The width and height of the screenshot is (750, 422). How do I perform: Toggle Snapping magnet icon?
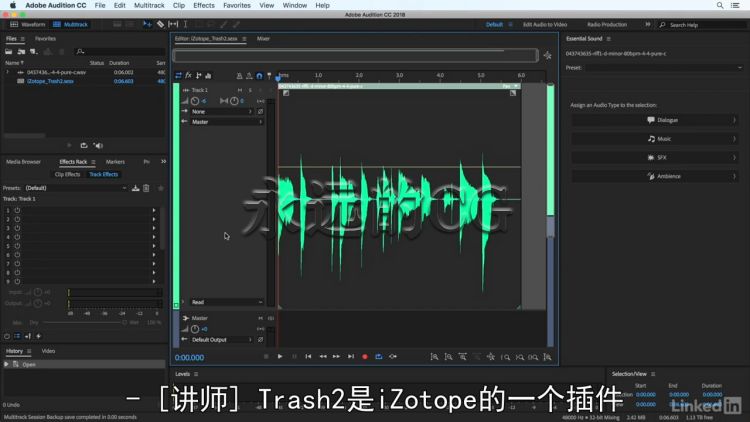[x=259, y=76]
